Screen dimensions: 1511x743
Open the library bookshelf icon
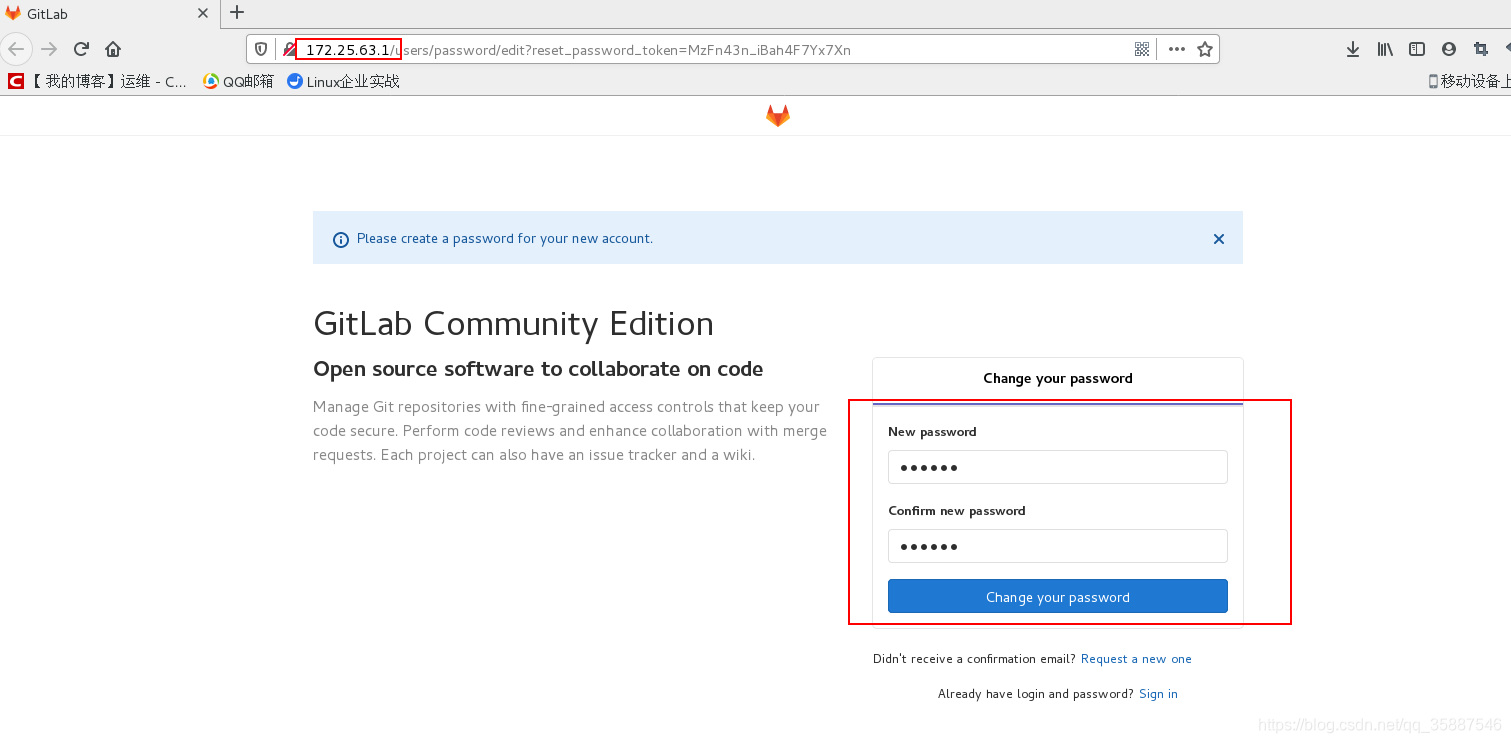click(1385, 49)
